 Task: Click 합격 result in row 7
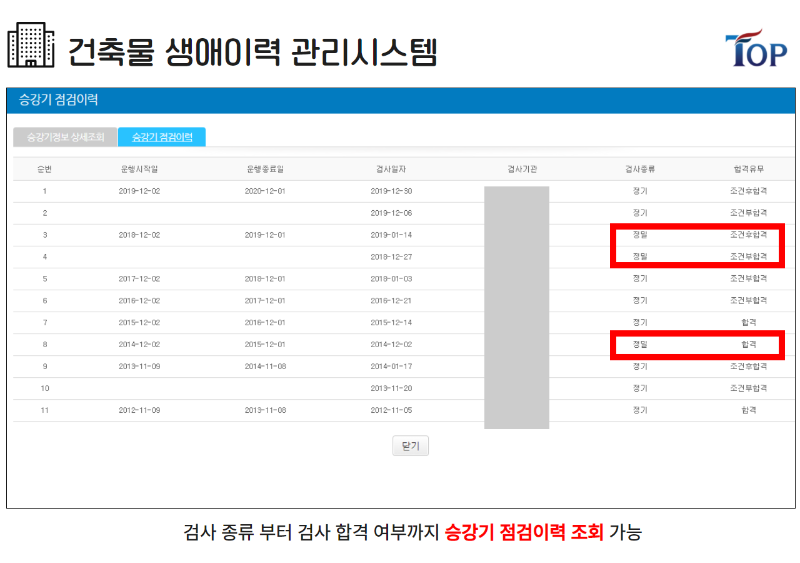click(x=748, y=323)
